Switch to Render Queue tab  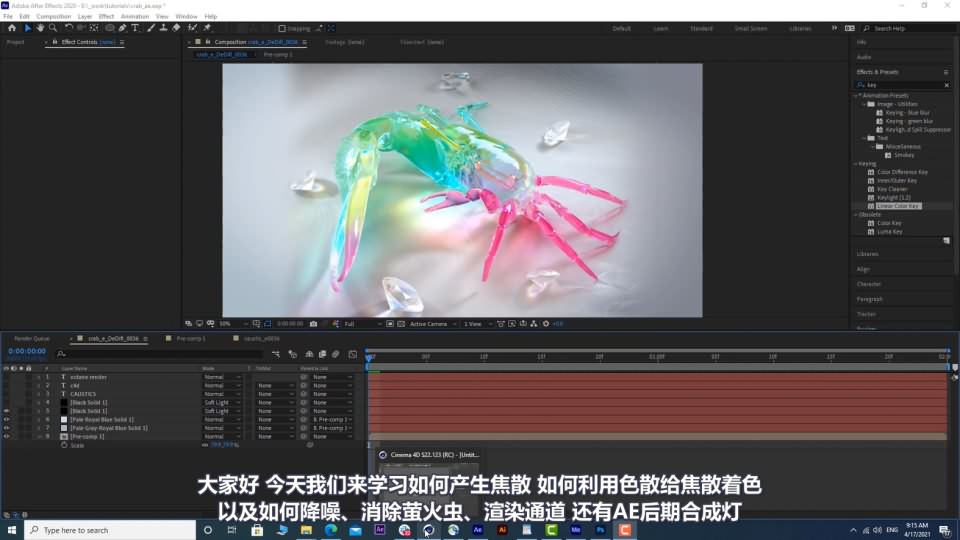pyautogui.click(x=31, y=339)
